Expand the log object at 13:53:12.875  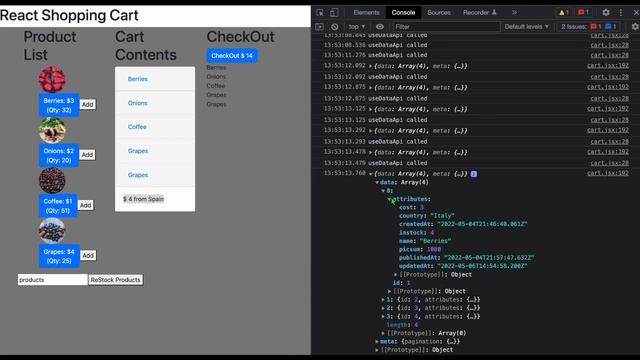click(371, 88)
